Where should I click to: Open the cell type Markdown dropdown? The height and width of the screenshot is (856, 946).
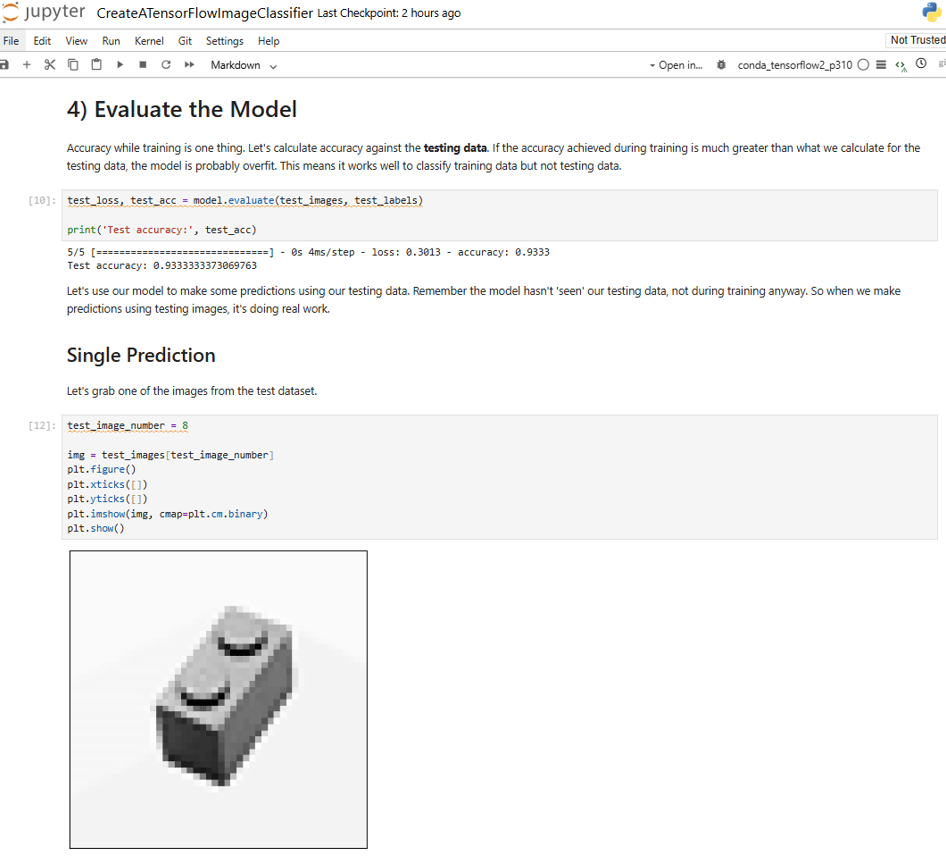point(244,65)
